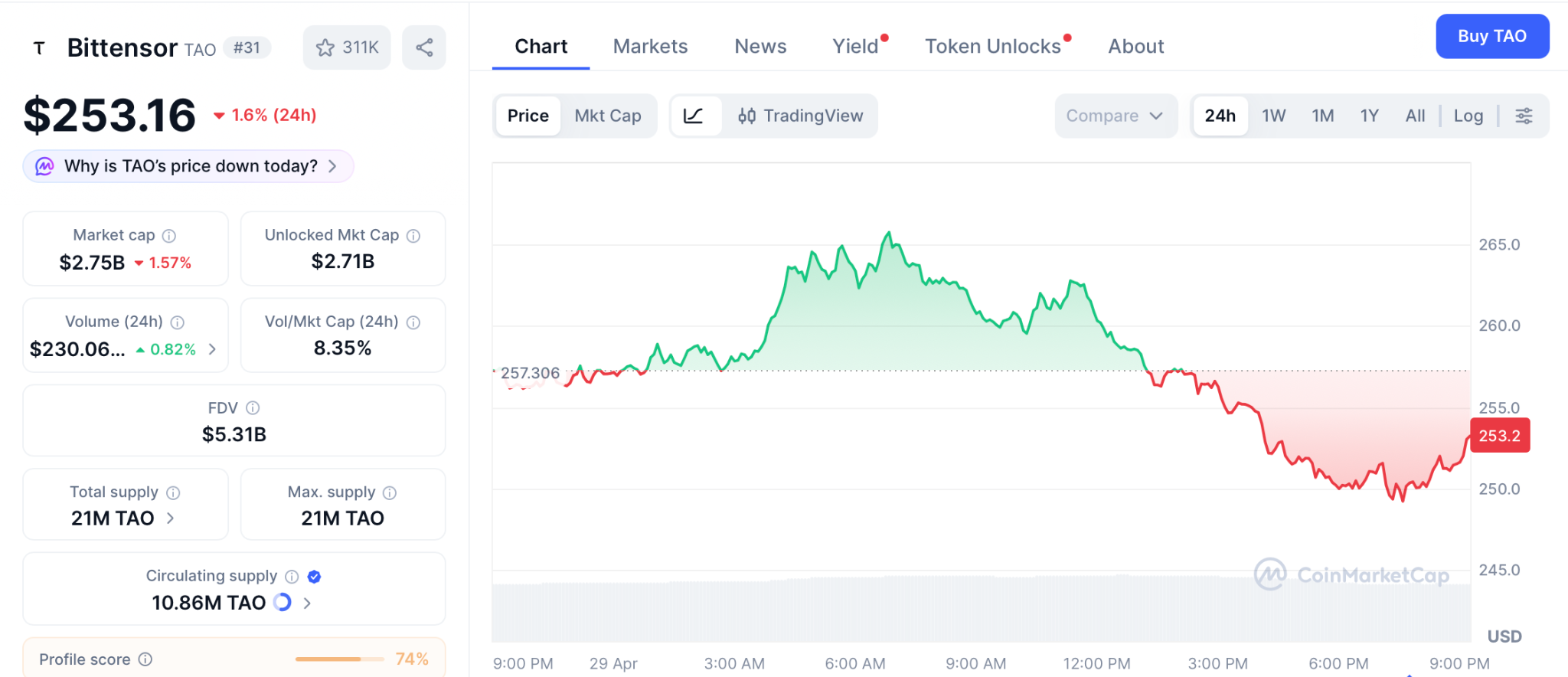Expand Volume (24h) details chevron

[212, 349]
